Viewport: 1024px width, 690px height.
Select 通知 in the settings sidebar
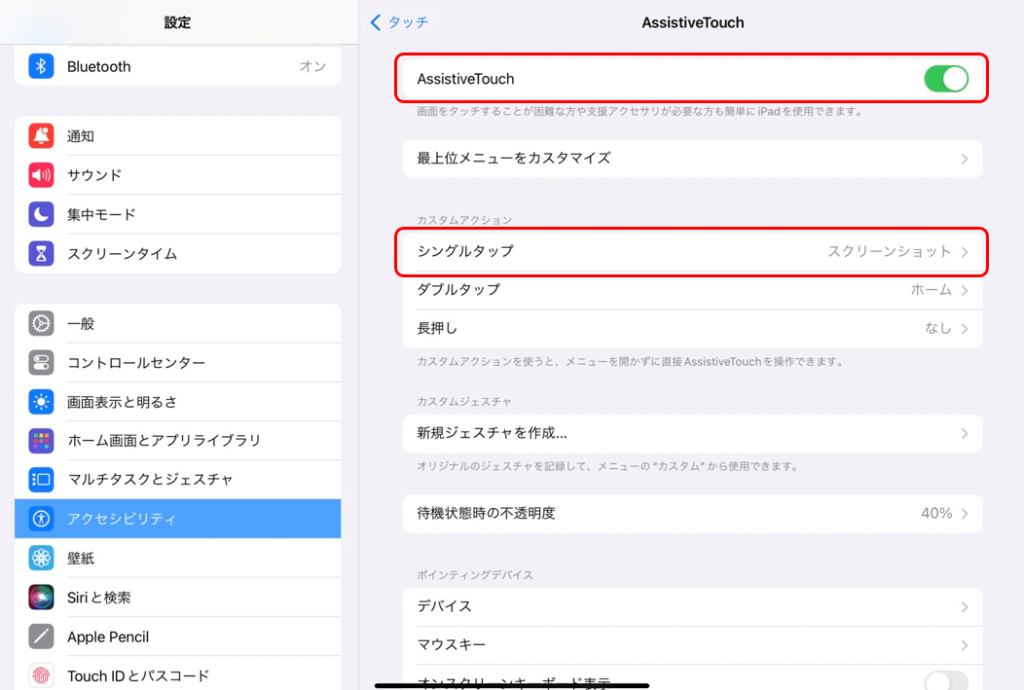tap(178, 136)
